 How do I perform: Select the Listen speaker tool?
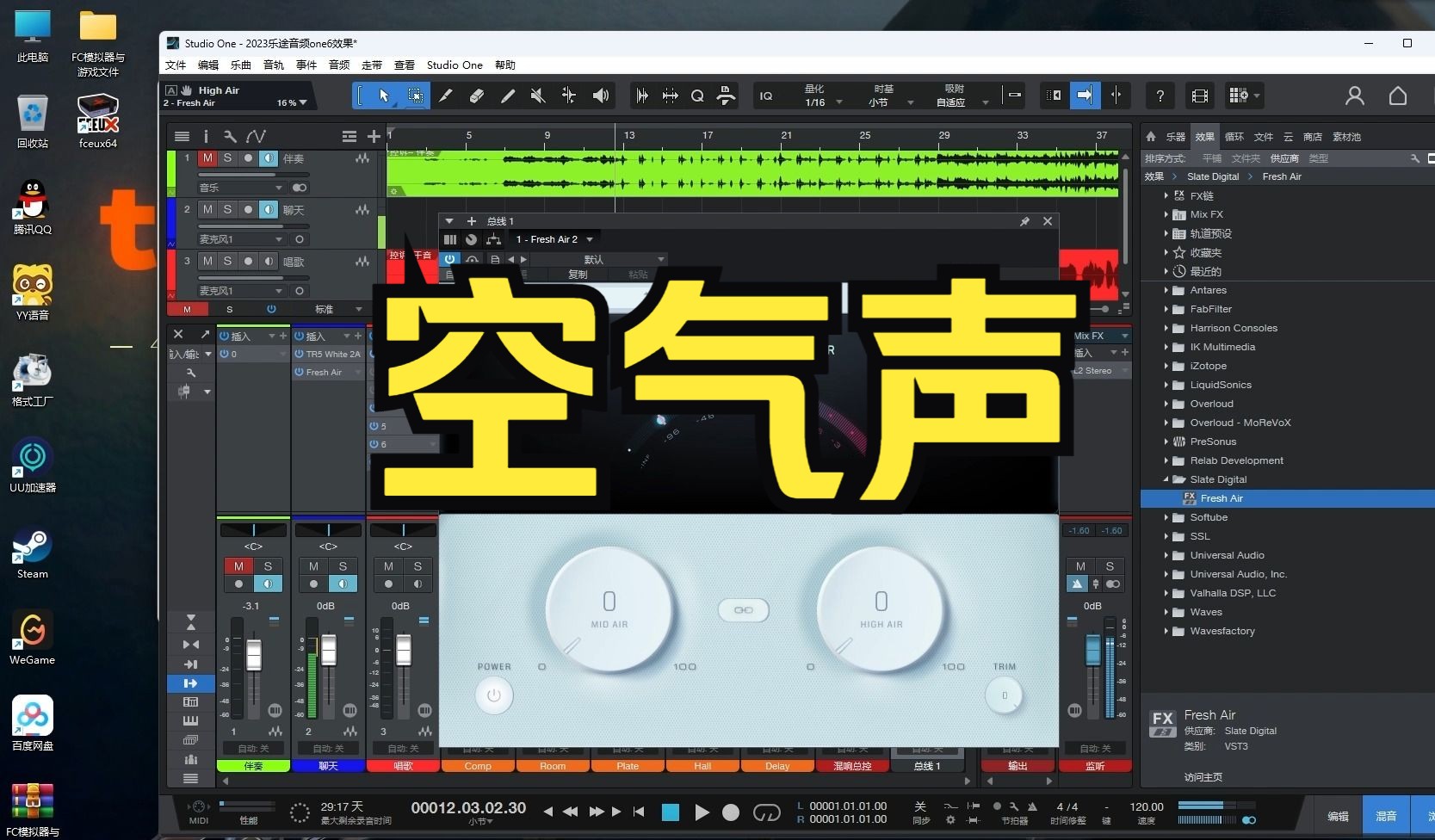[601, 96]
